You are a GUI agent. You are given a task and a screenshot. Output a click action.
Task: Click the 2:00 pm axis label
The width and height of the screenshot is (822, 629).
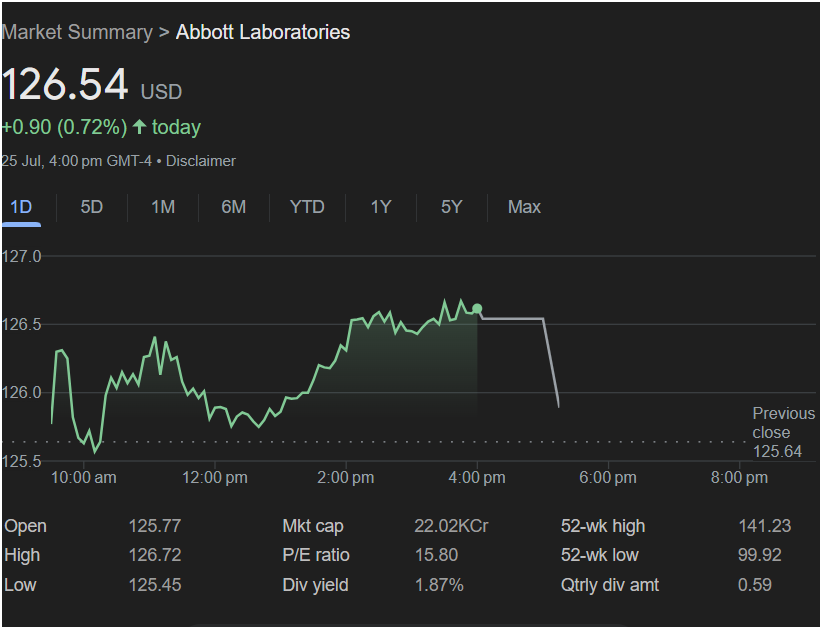pyautogui.click(x=346, y=478)
